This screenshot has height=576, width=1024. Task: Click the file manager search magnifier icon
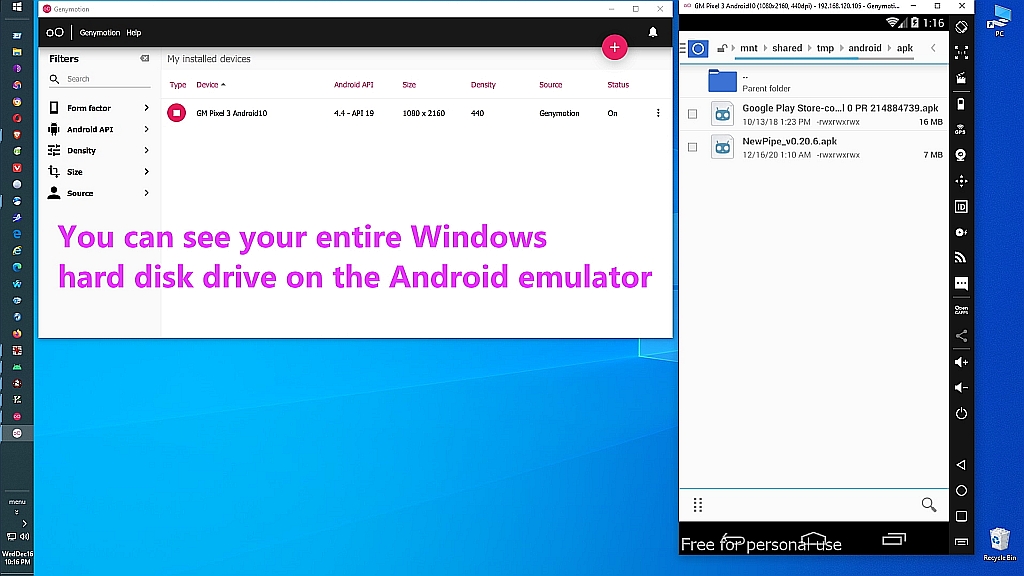pos(929,504)
